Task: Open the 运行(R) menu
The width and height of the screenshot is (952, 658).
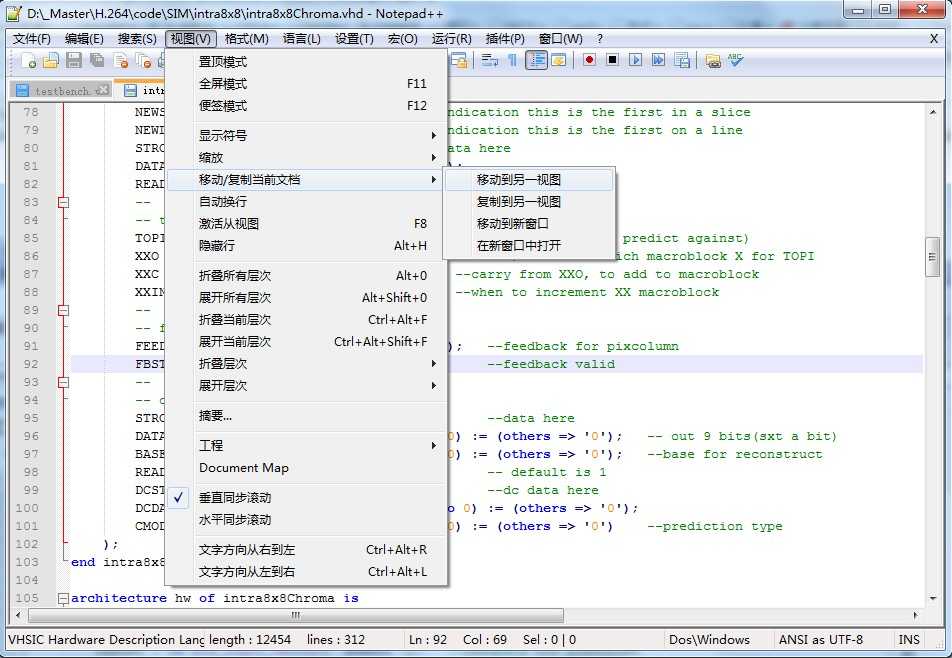Action: [x=452, y=39]
